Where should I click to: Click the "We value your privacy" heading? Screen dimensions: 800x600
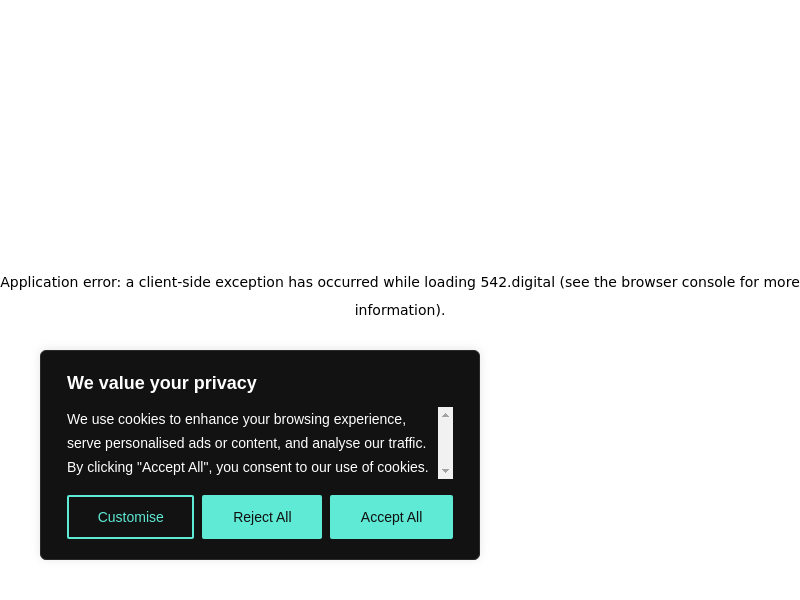tap(162, 383)
